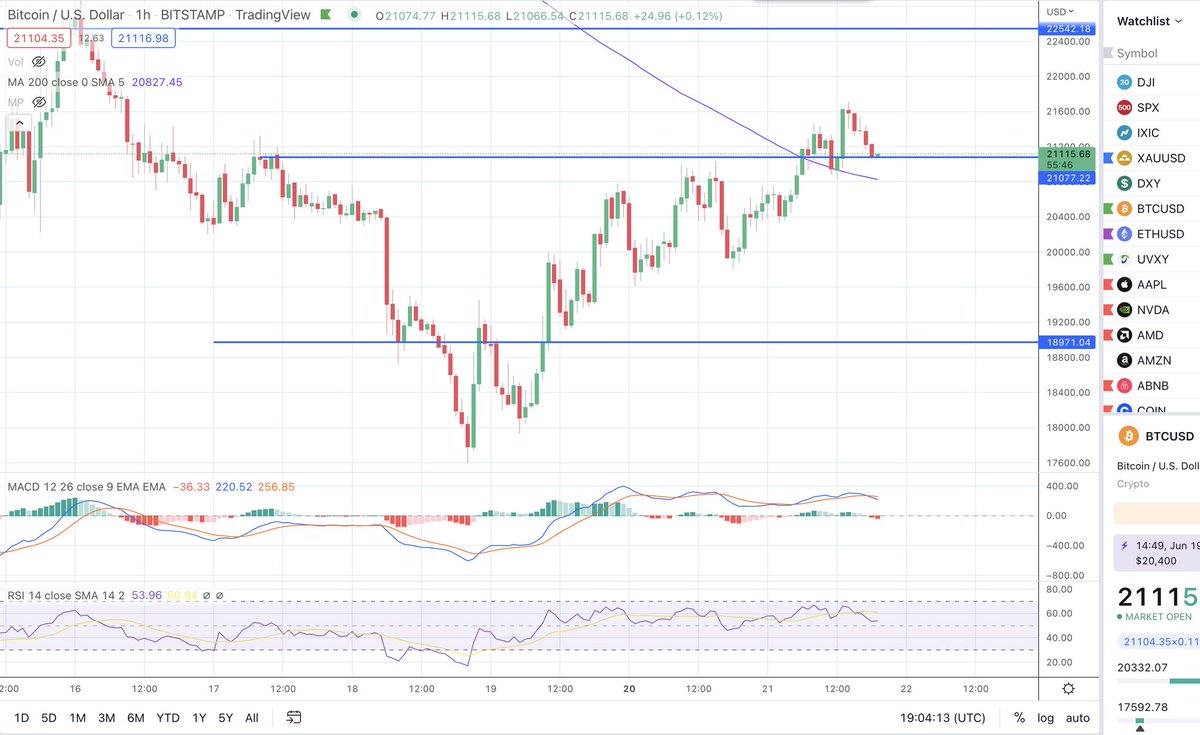Select the MACD 12 26 close indicator legend

pos(87,487)
